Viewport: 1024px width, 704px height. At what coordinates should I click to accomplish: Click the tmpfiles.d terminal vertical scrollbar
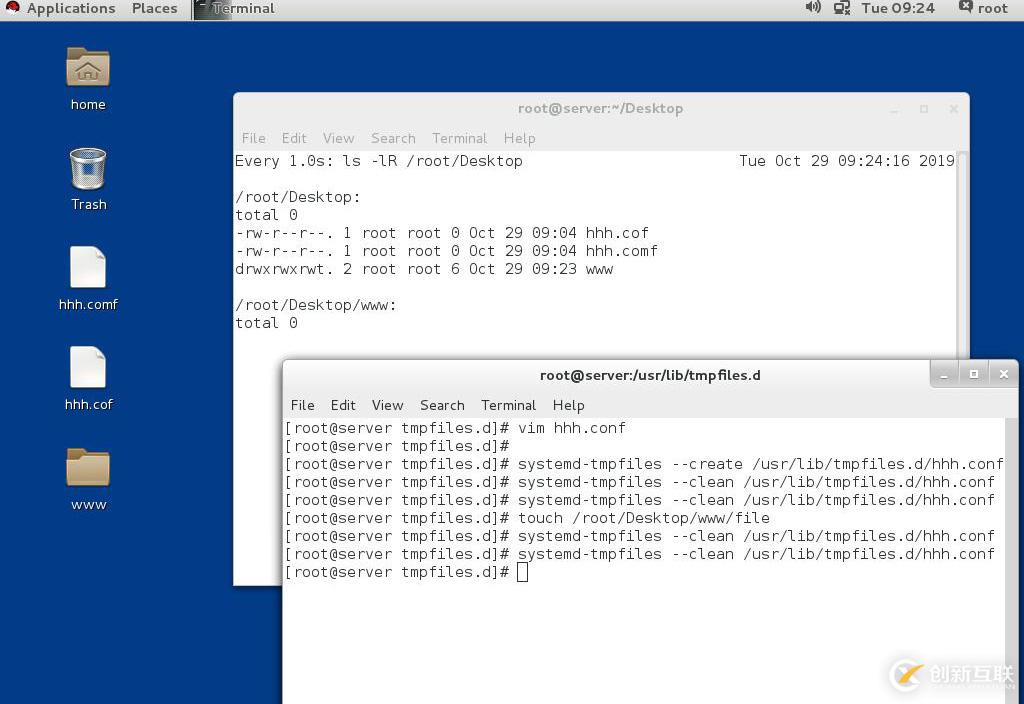coord(1011,560)
